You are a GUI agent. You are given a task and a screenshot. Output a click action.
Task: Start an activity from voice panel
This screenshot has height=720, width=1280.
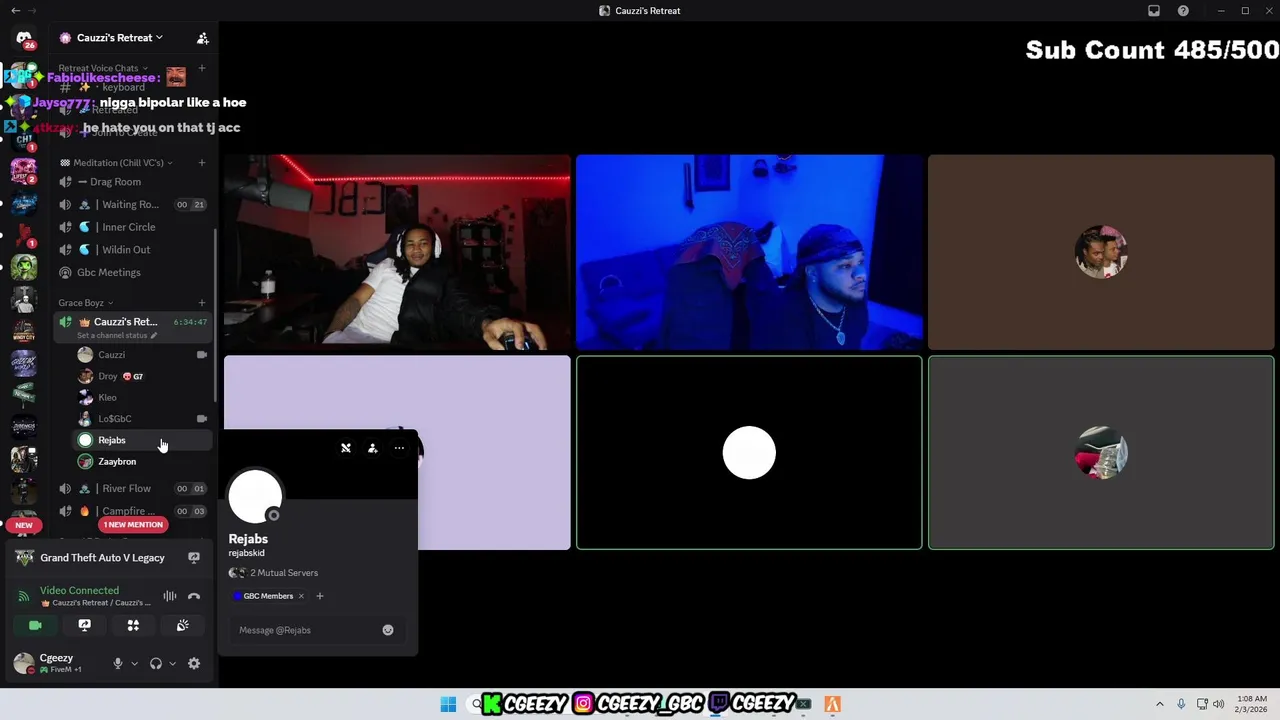point(133,625)
